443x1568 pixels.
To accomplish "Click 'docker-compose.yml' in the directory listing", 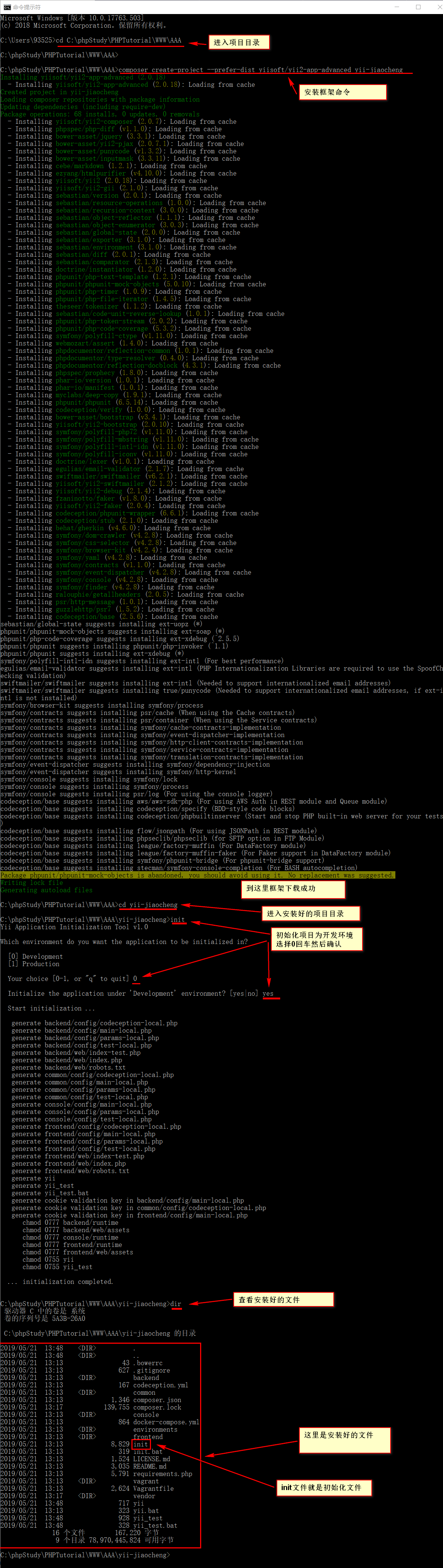I will point(166,1422).
